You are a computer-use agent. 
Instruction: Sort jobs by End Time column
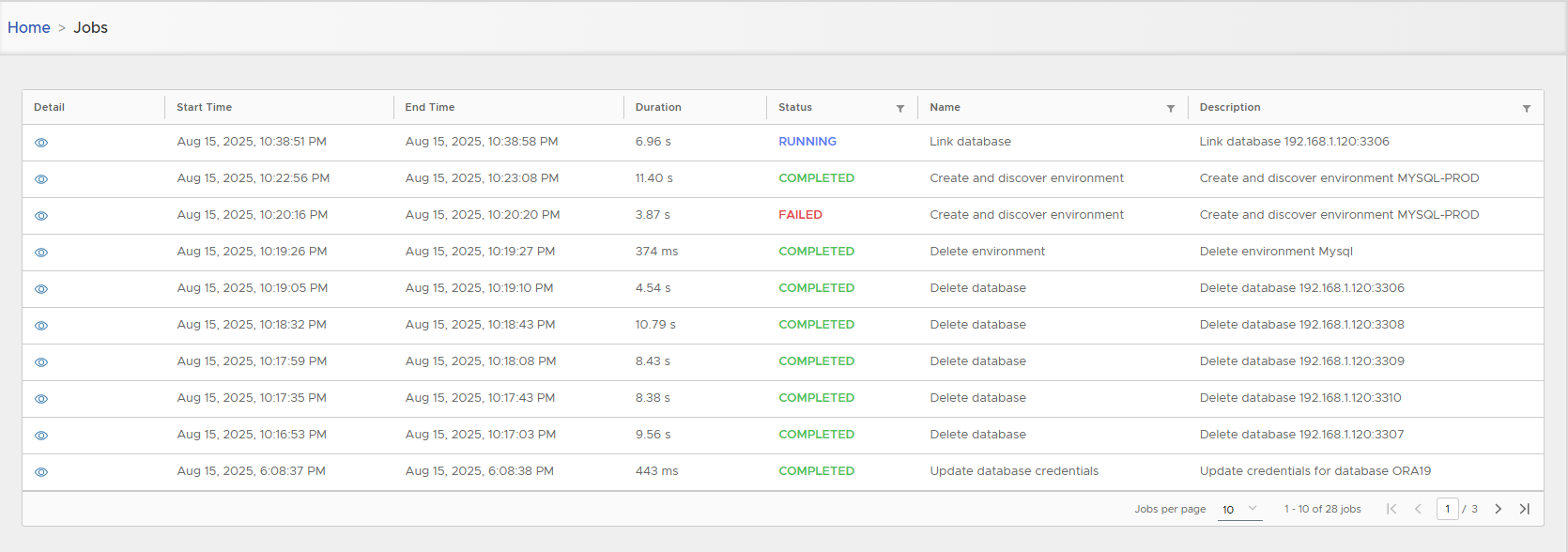pyautogui.click(x=430, y=107)
